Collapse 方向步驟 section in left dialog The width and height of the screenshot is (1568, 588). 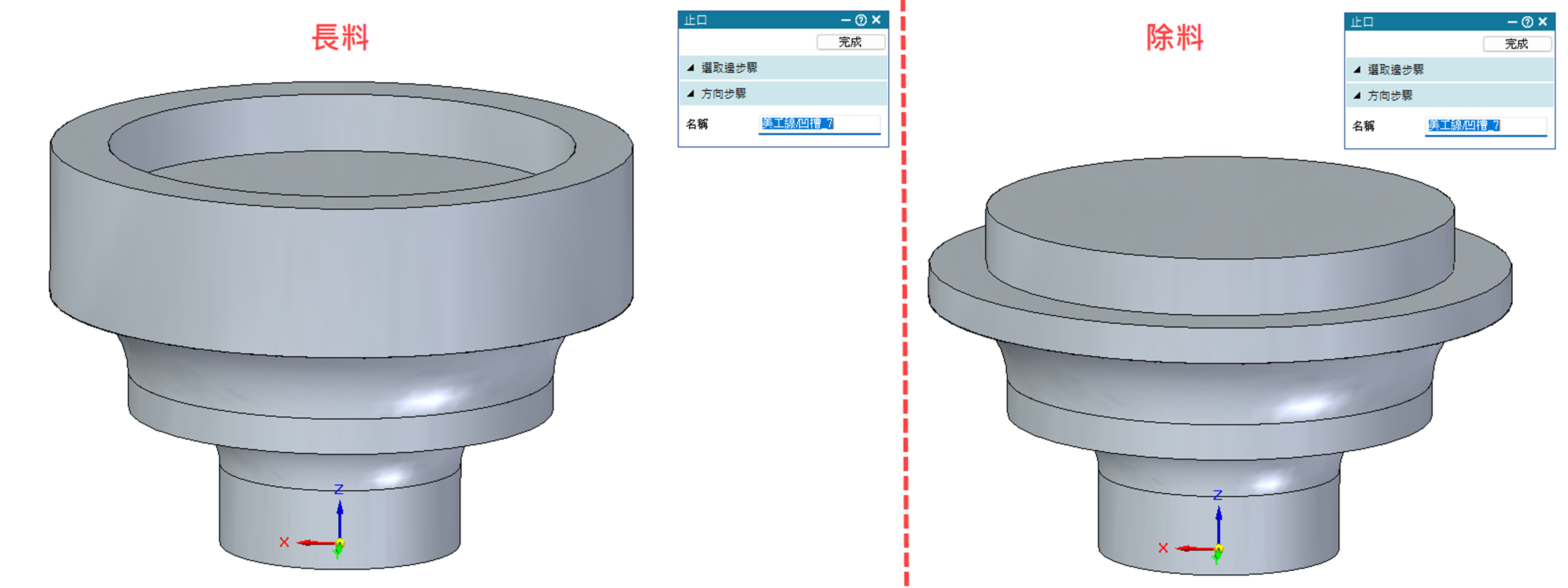click(x=783, y=94)
